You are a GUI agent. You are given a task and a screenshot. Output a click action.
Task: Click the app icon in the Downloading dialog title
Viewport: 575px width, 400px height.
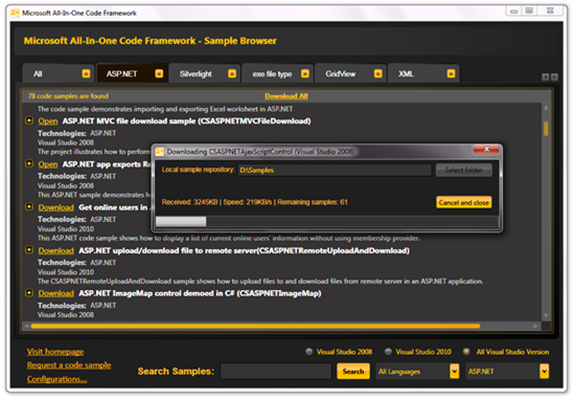point(160,151)
